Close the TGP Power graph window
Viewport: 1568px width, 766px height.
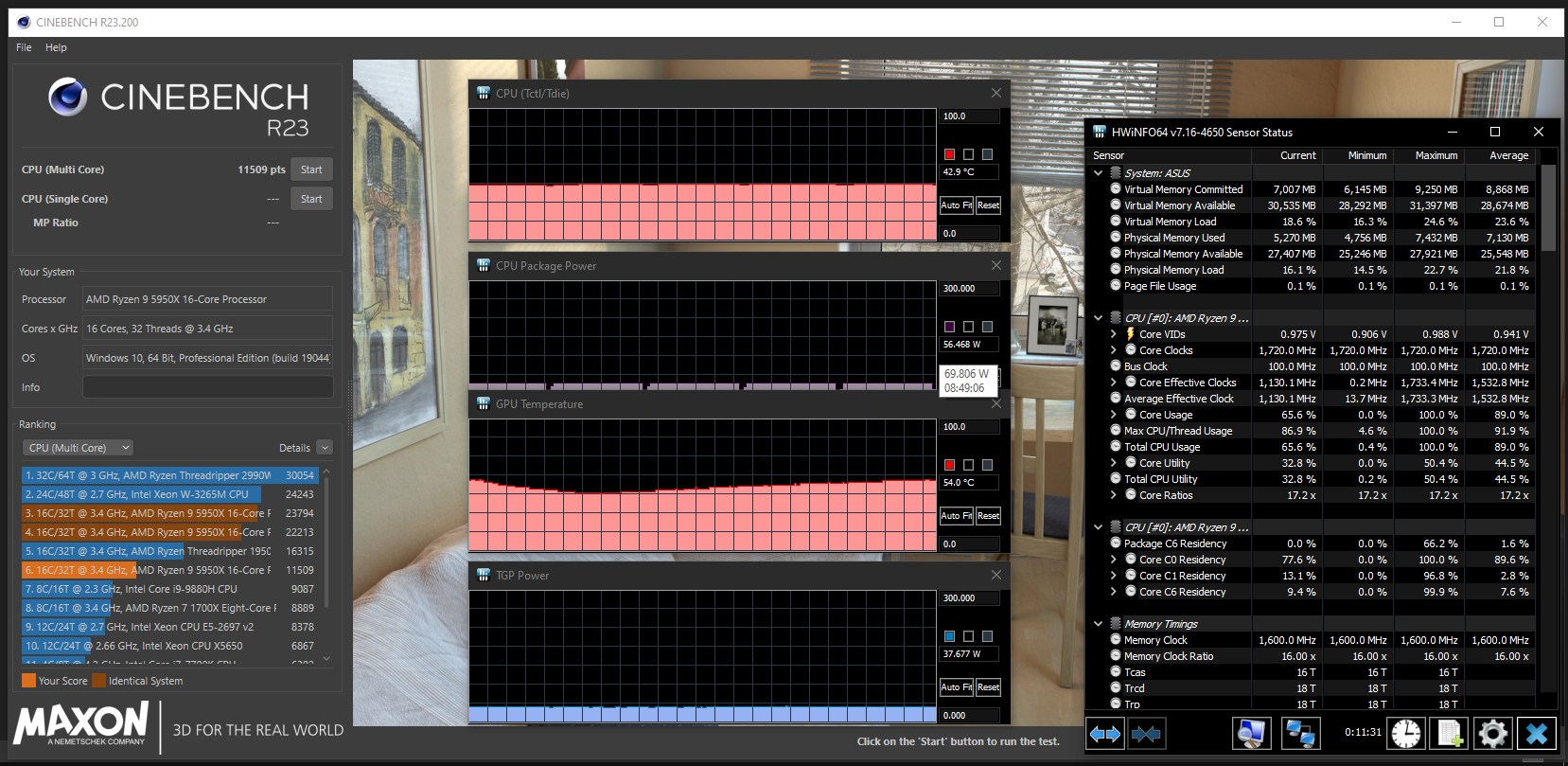(x=996, y=575)
